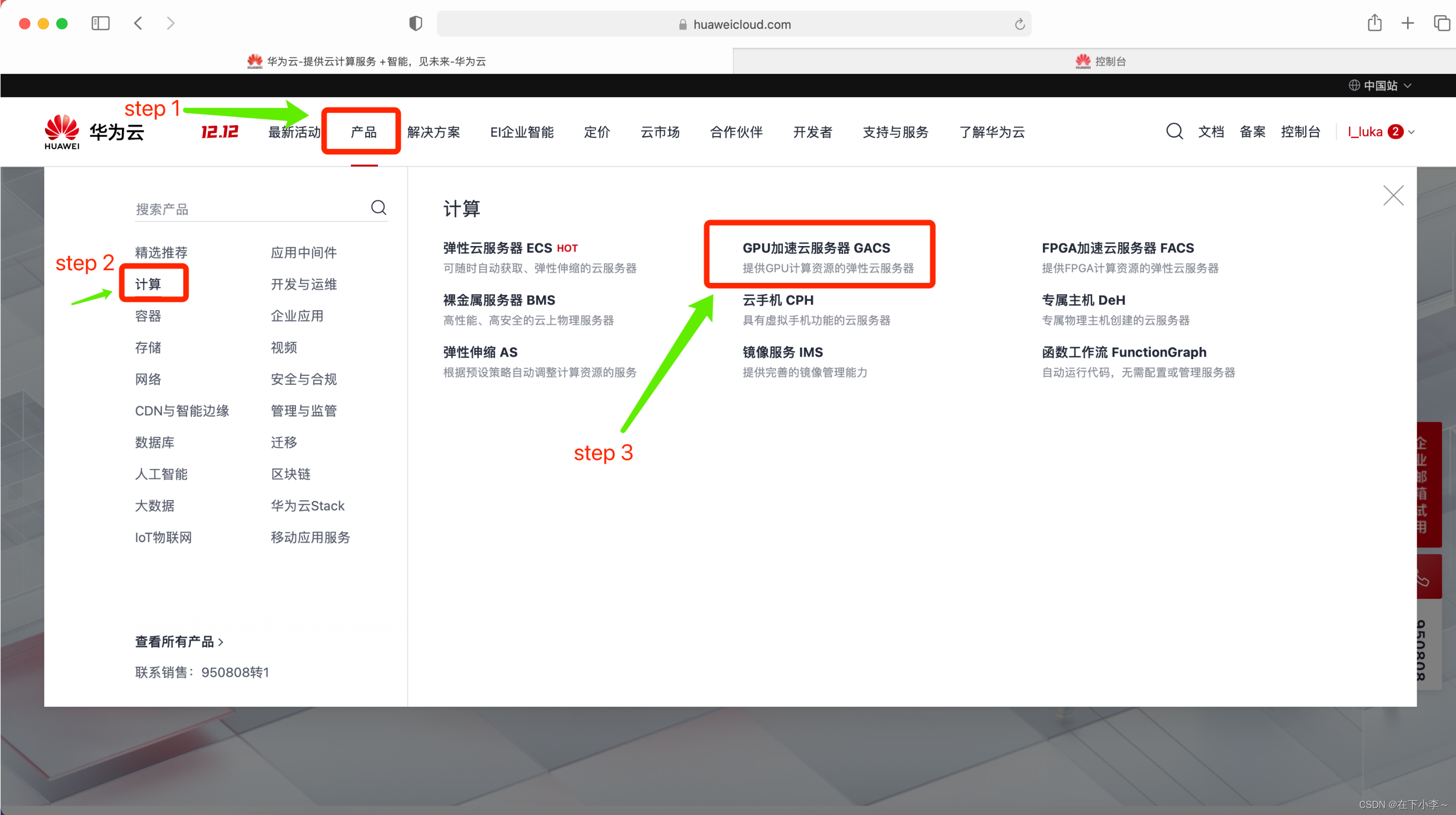The image size is (1456, 815).
Task: Click header search magnifier icon
Action: 1174,131
